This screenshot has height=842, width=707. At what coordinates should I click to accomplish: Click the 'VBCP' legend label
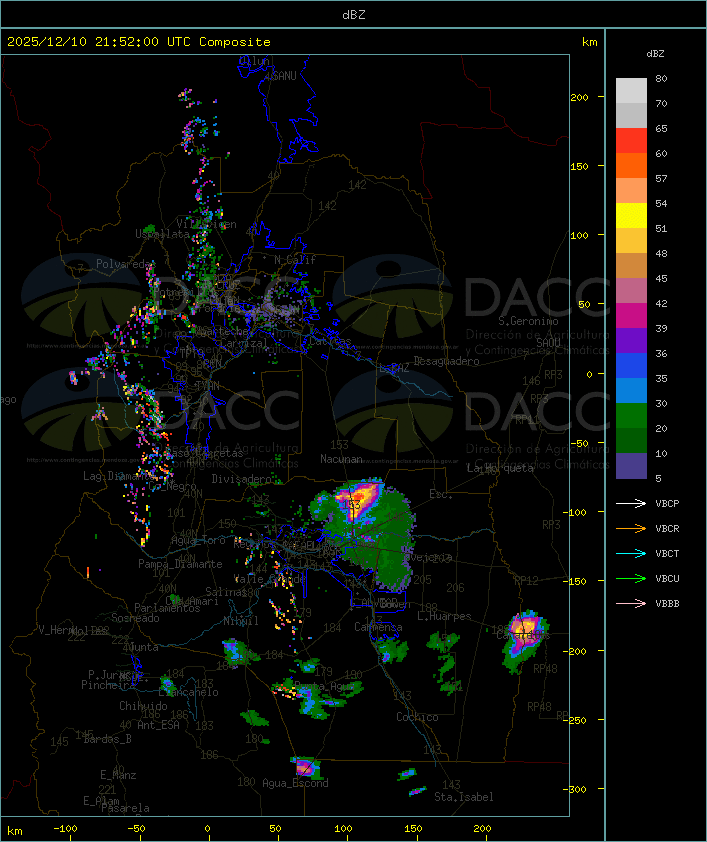(x=667, y=503)
